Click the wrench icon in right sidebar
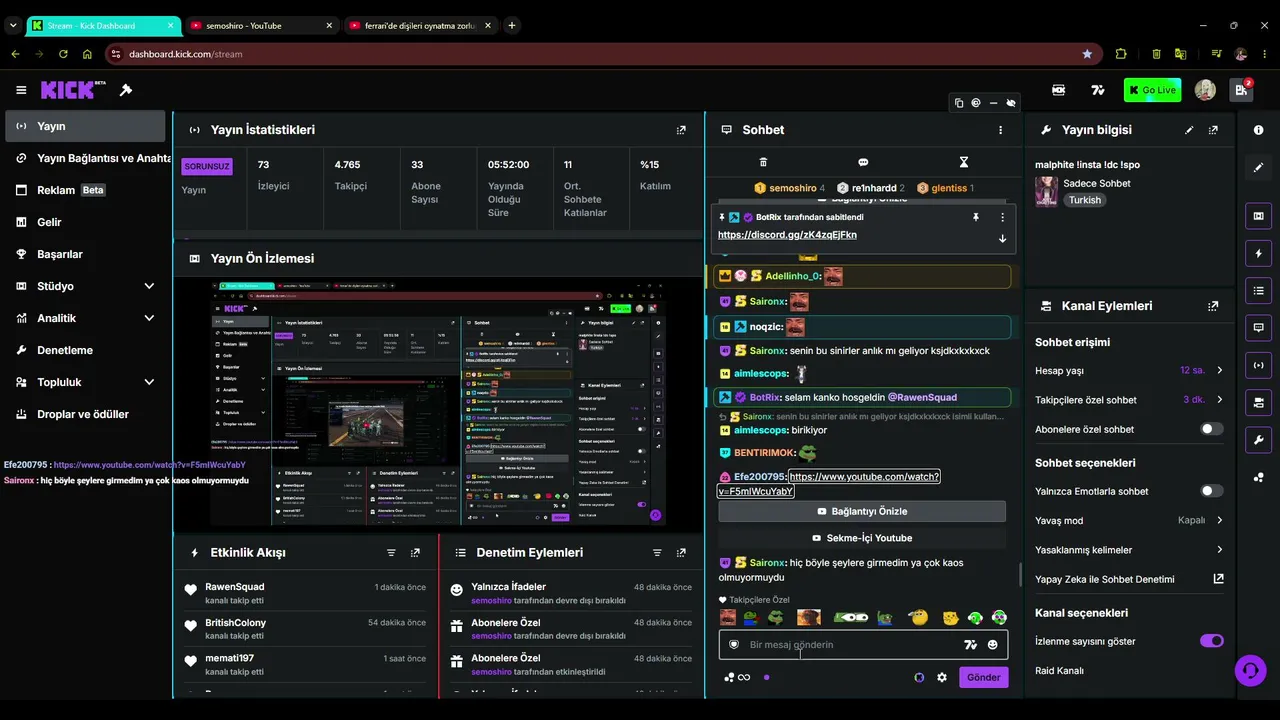Viewport: 1280px width, 720px height. [1258, 439]
